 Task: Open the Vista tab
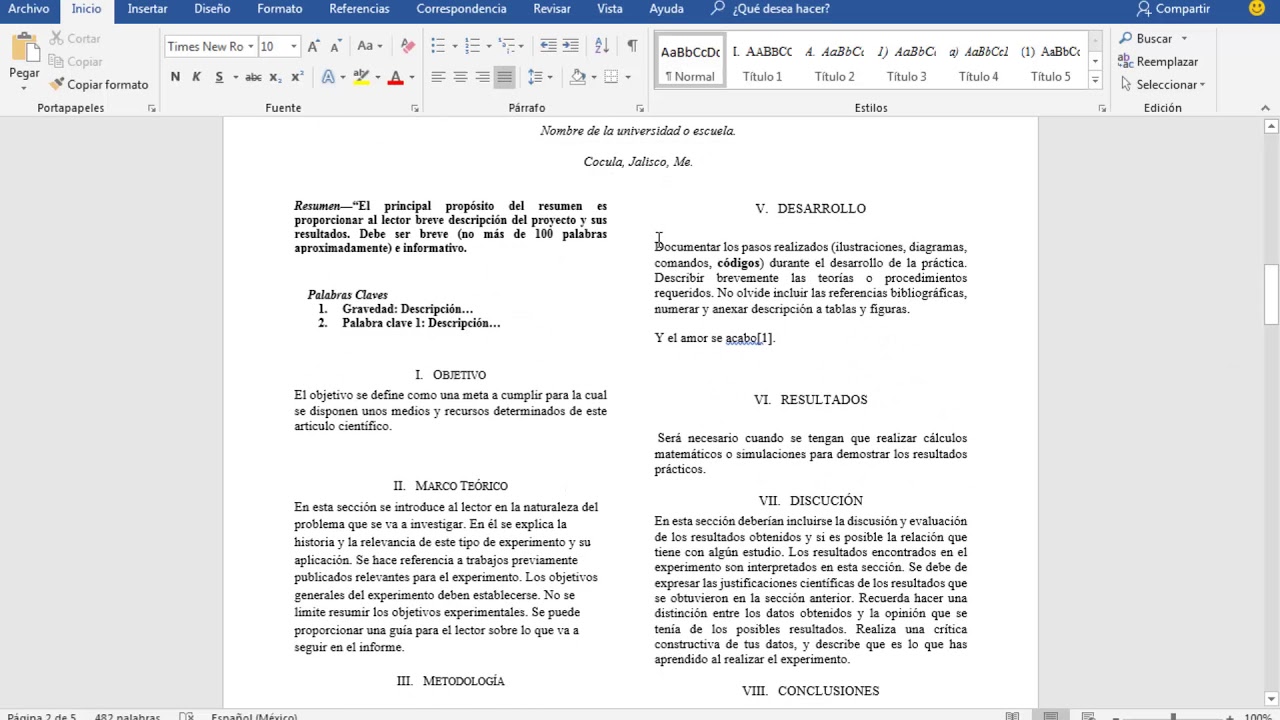[610, 9]
